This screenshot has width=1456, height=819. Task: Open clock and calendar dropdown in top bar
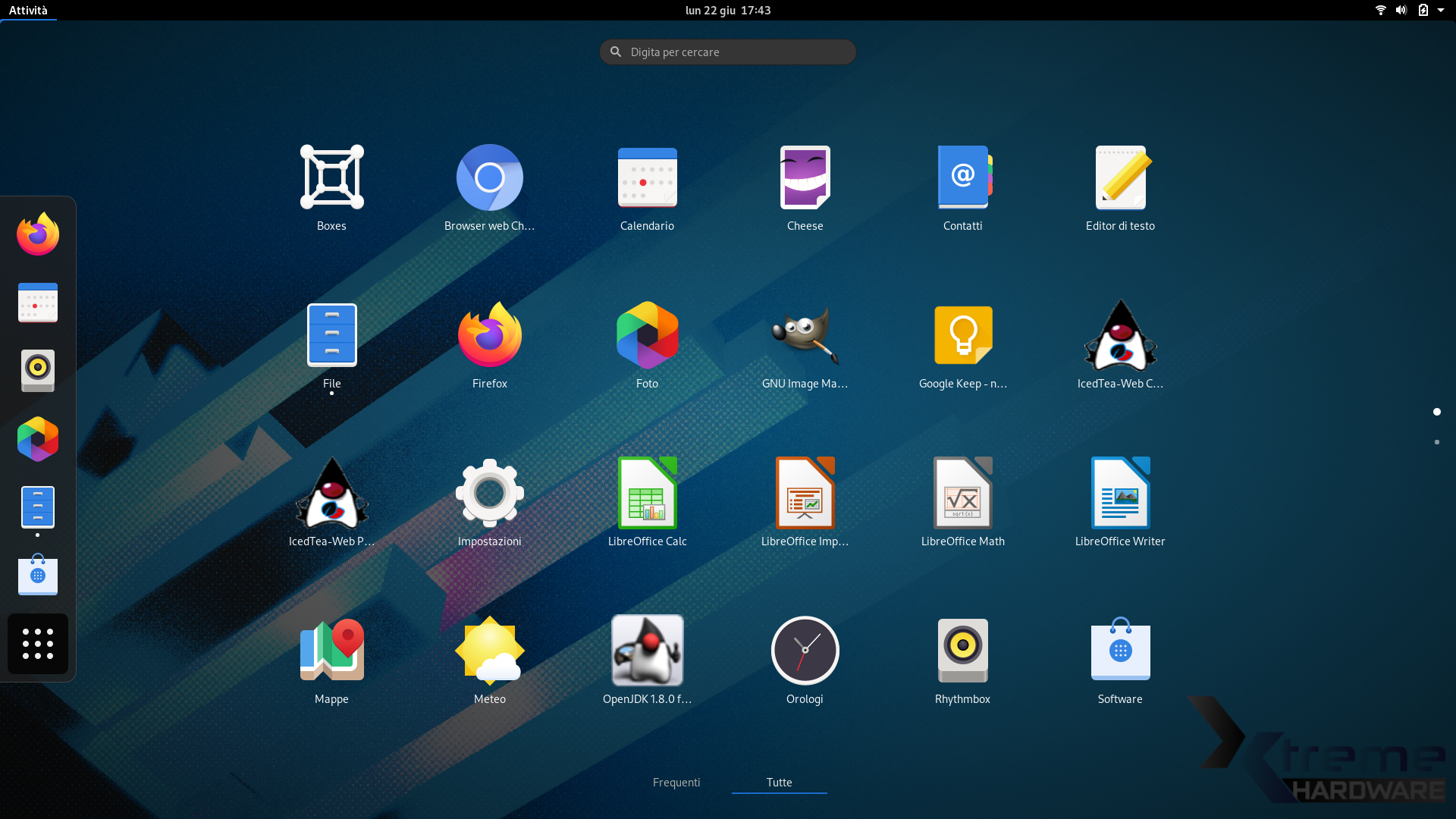[x=727, y=11]
